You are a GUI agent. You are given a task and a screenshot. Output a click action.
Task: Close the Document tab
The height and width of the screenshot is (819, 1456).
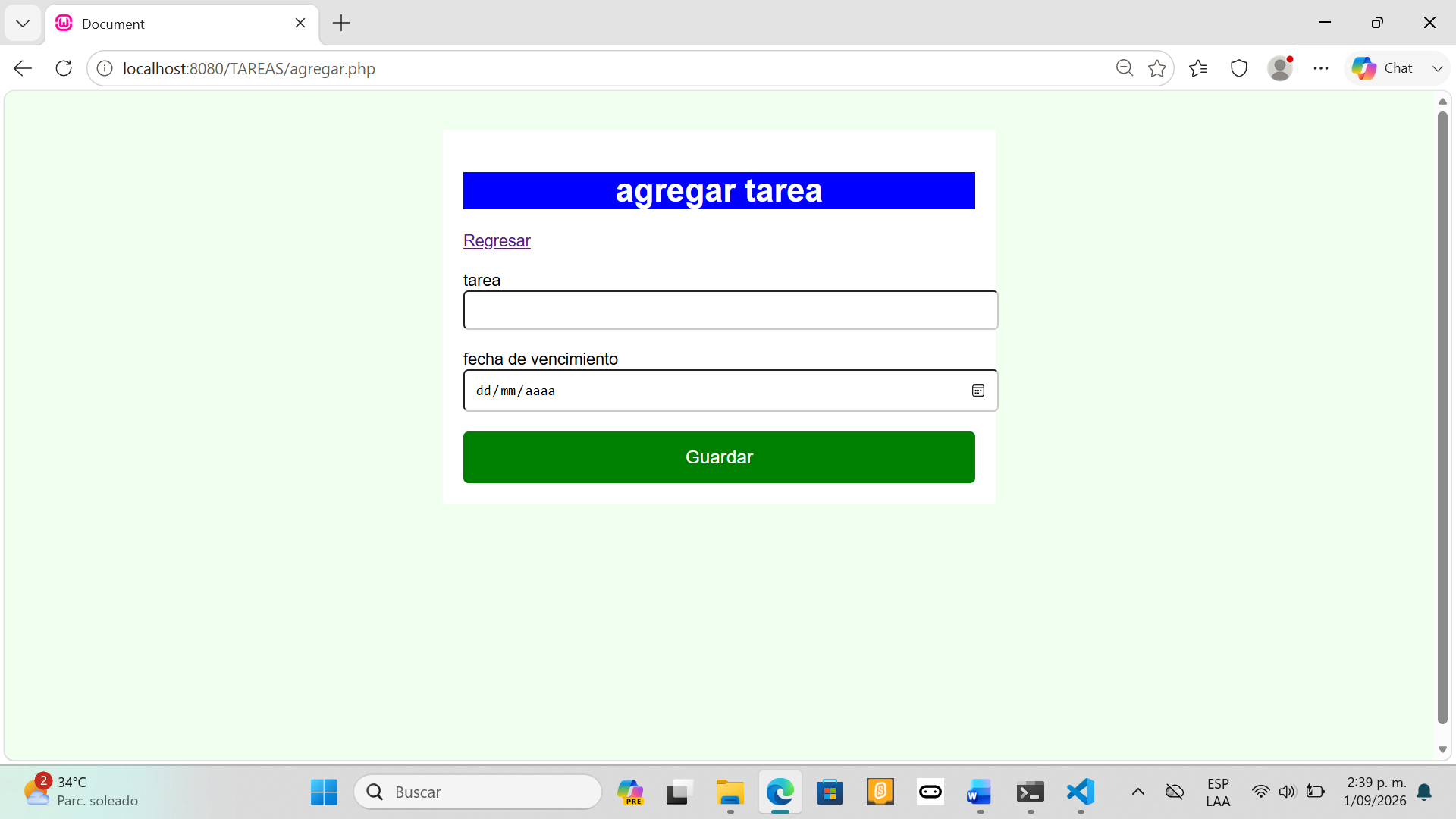(x=300, y=23)
